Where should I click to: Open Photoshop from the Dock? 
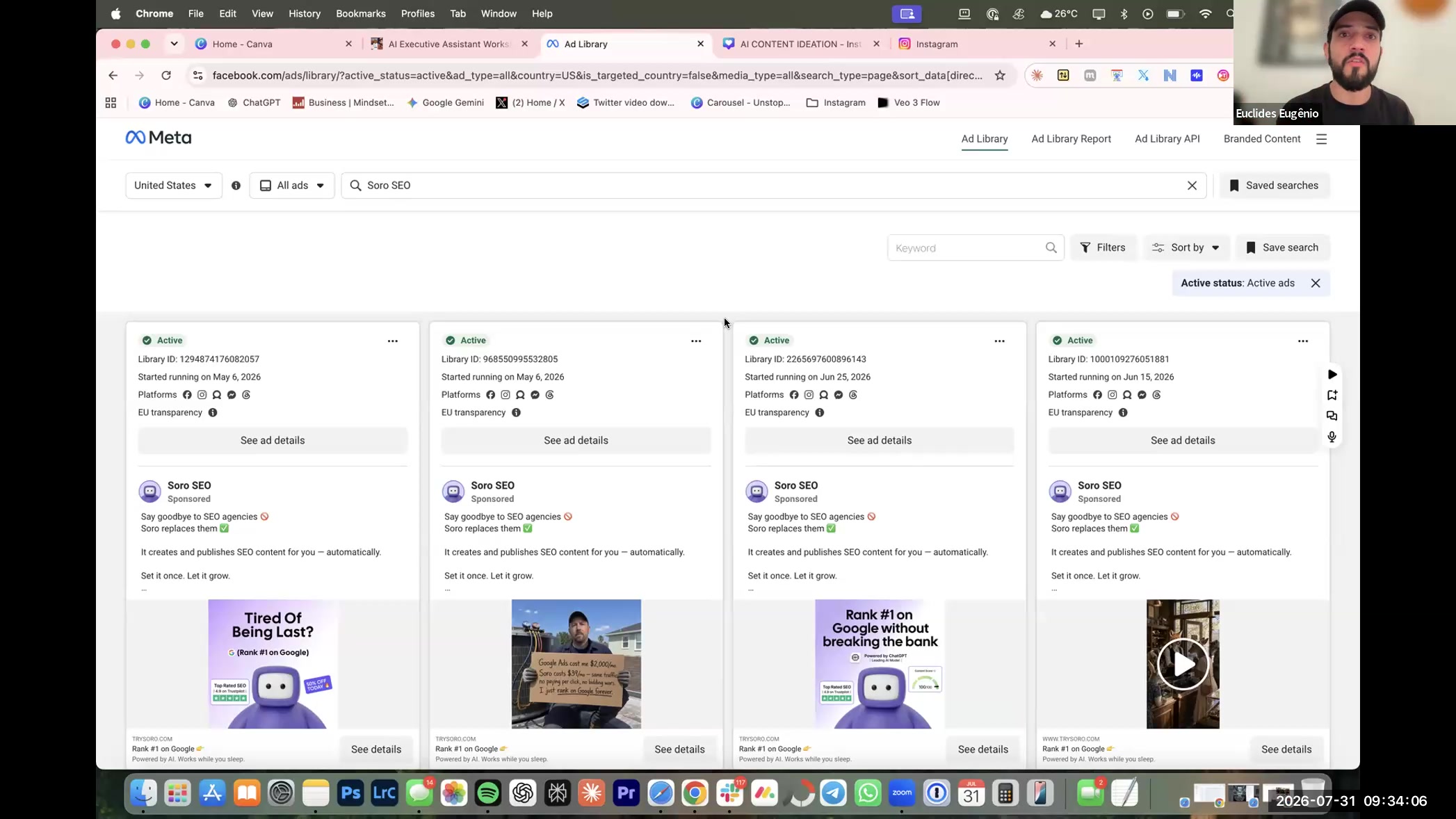click(350, 793)
